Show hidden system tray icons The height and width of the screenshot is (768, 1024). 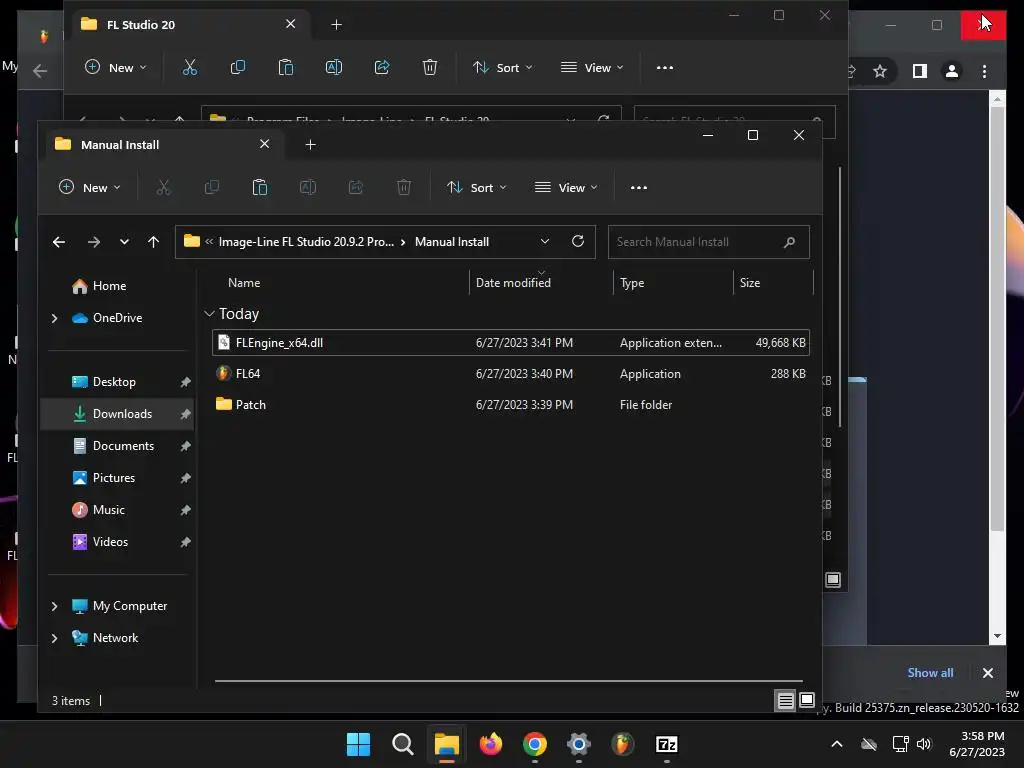coord(837,744)
